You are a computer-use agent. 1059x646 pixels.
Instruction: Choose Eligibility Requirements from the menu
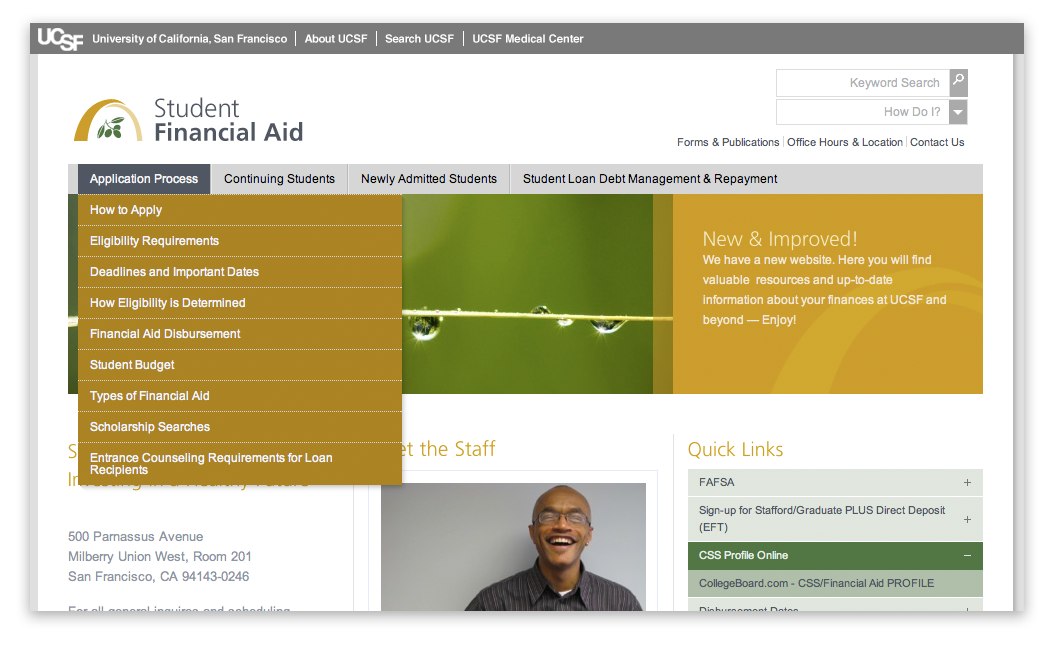[154, 241]
